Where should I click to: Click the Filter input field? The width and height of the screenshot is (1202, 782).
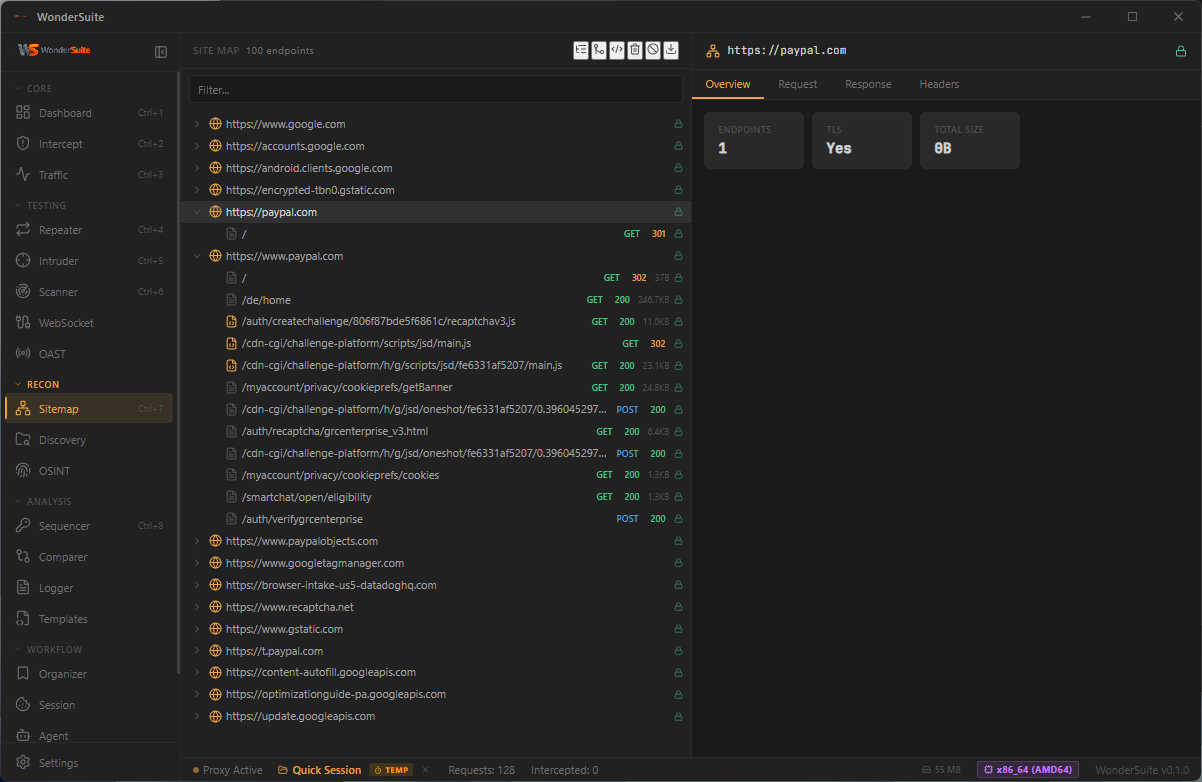(x=436, y=90)
